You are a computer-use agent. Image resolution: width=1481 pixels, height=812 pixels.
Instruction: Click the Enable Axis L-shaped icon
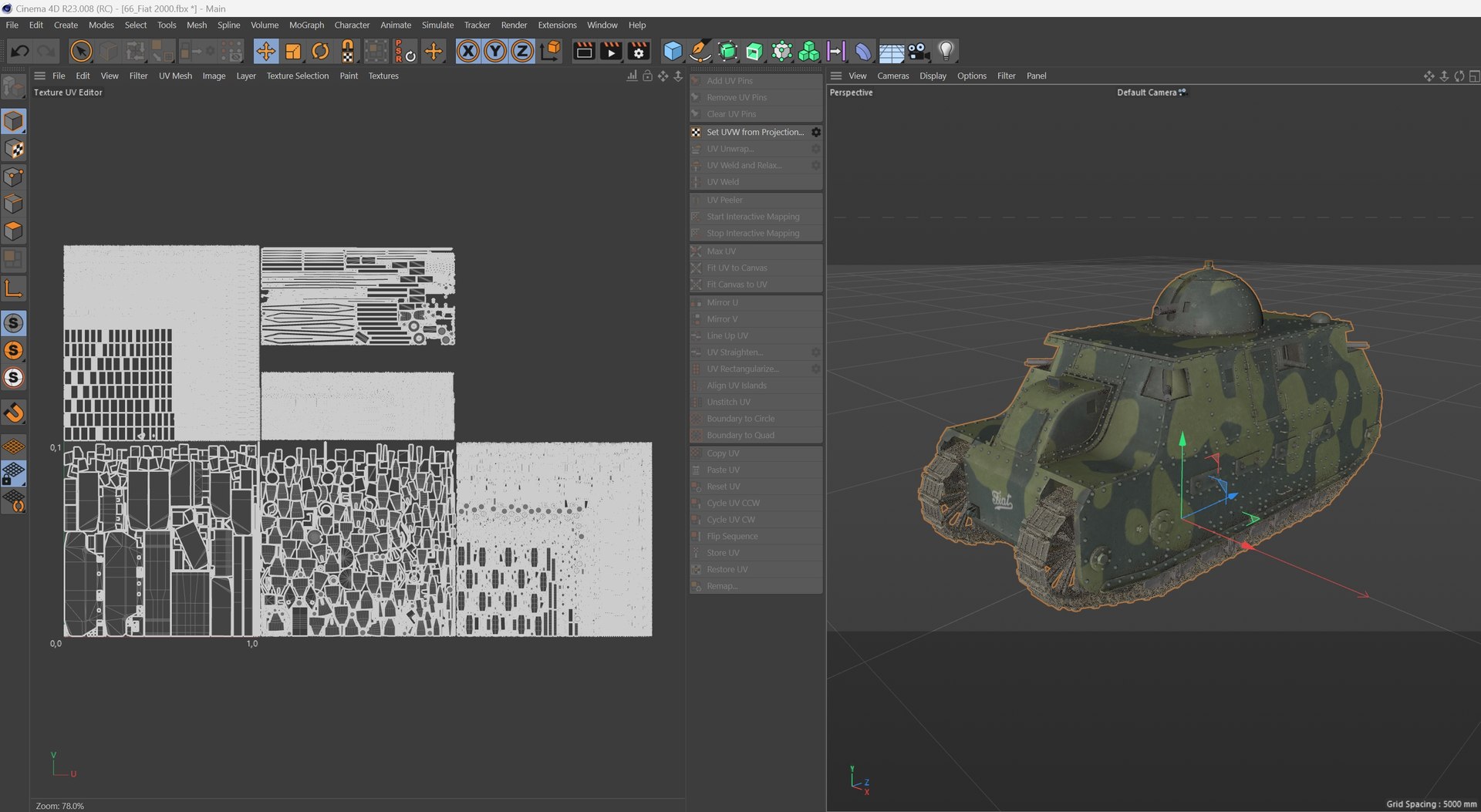[x=13, y=289]
